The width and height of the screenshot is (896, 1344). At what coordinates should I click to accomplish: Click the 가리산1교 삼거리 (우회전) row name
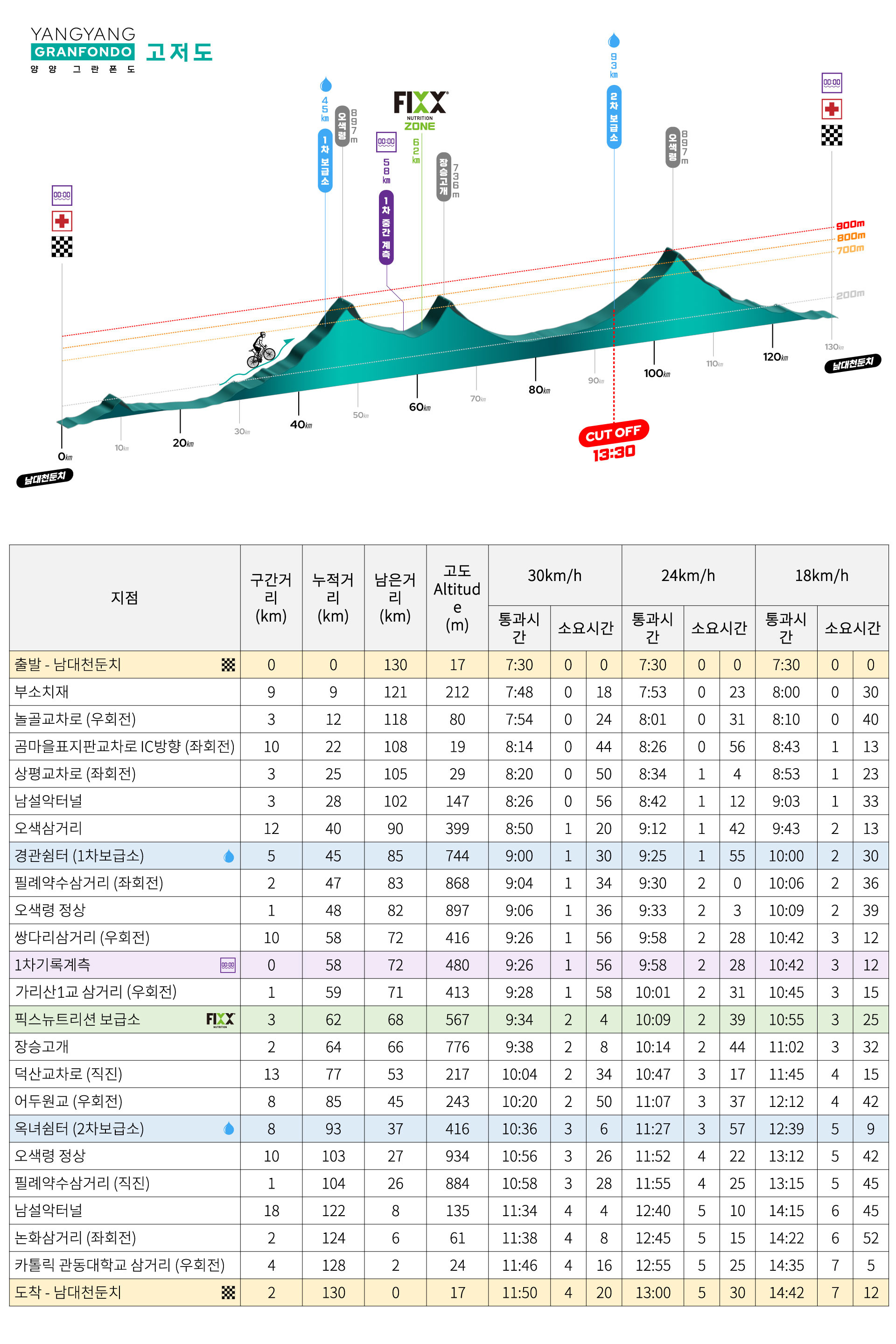click(x=95, y=992)
